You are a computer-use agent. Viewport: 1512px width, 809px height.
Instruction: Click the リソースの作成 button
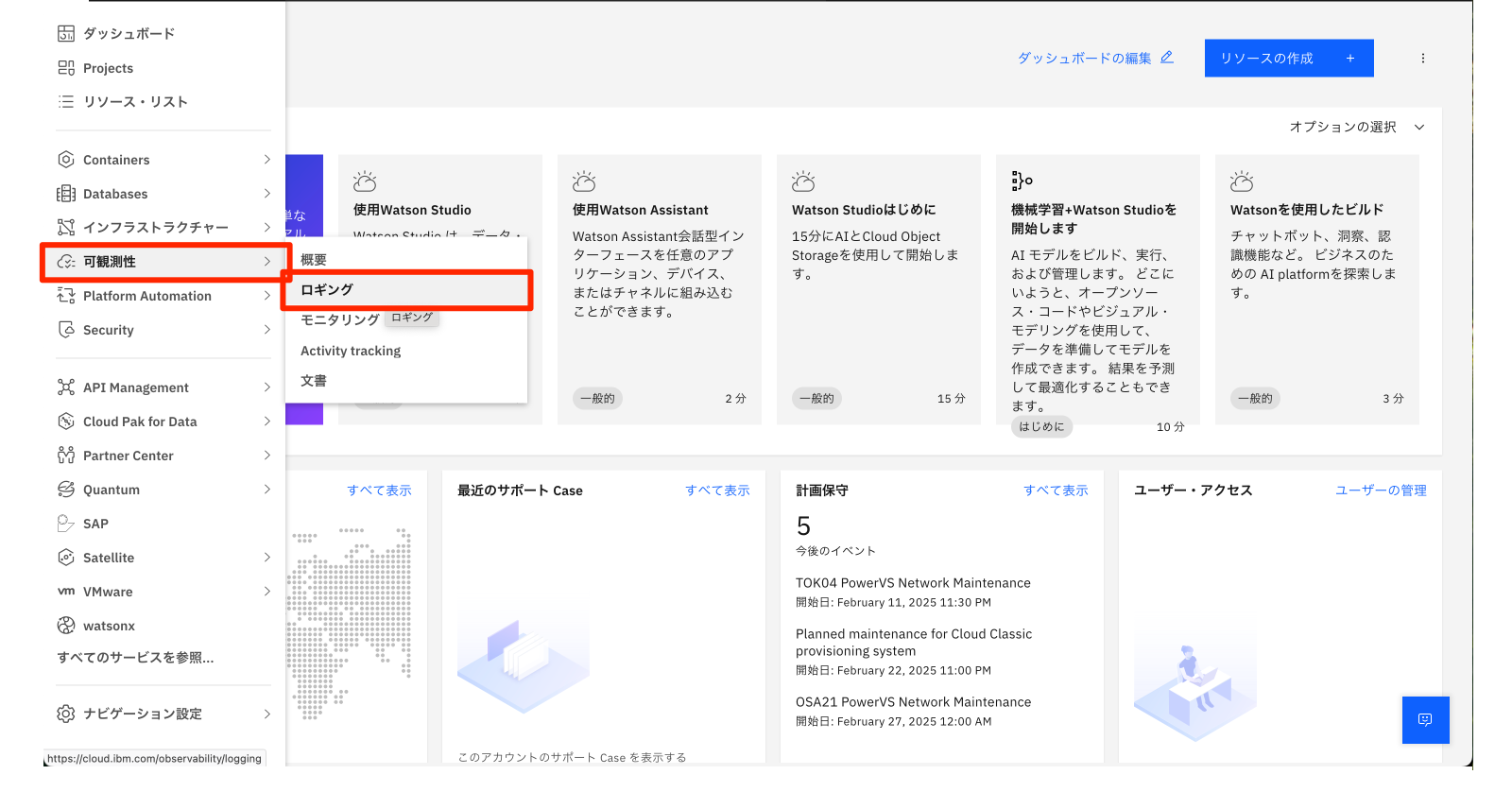[1289, 59]
